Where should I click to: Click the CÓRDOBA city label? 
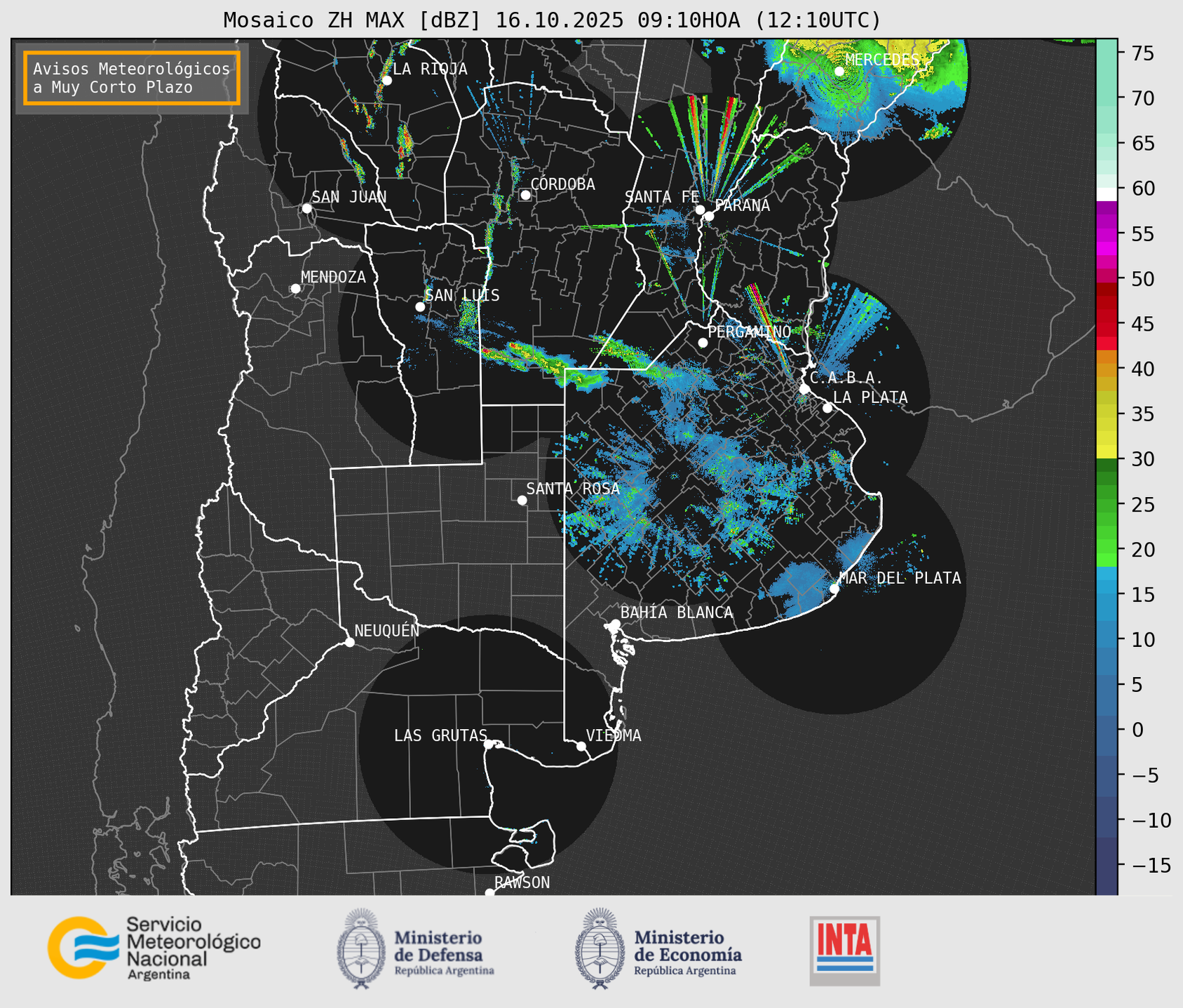coord(562,184)
